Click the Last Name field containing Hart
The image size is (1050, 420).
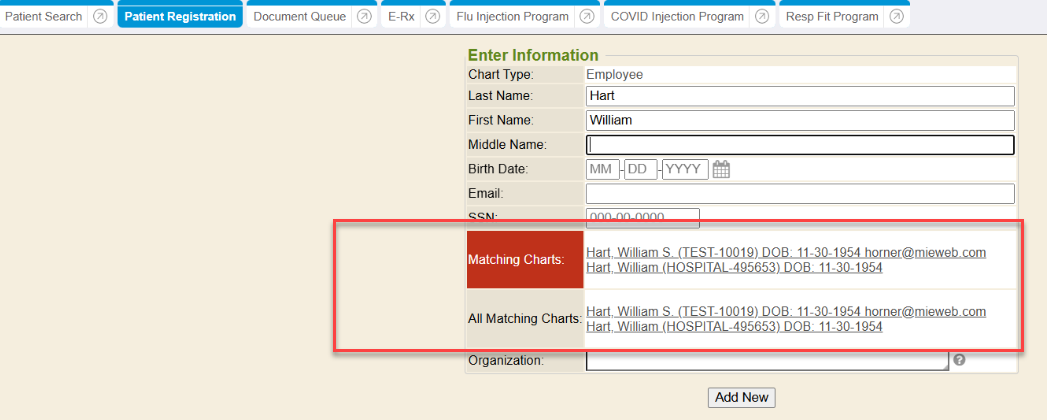pos(800,96)
